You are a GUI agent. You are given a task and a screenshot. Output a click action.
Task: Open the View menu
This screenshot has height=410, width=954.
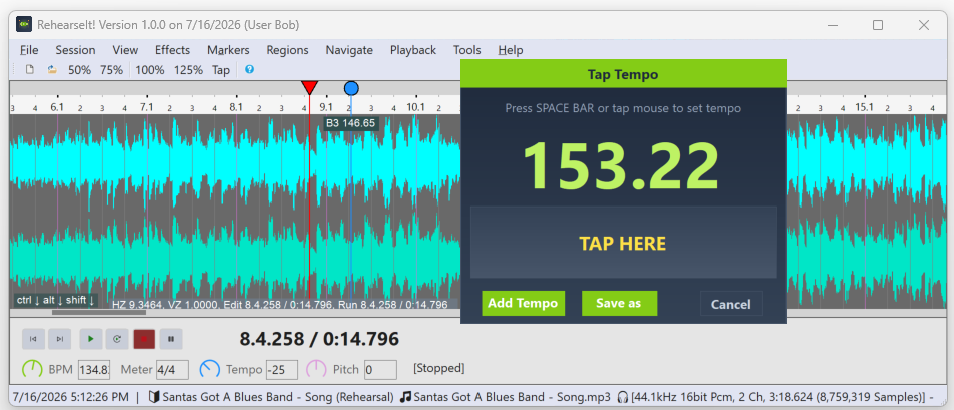[x=125, y=50]
